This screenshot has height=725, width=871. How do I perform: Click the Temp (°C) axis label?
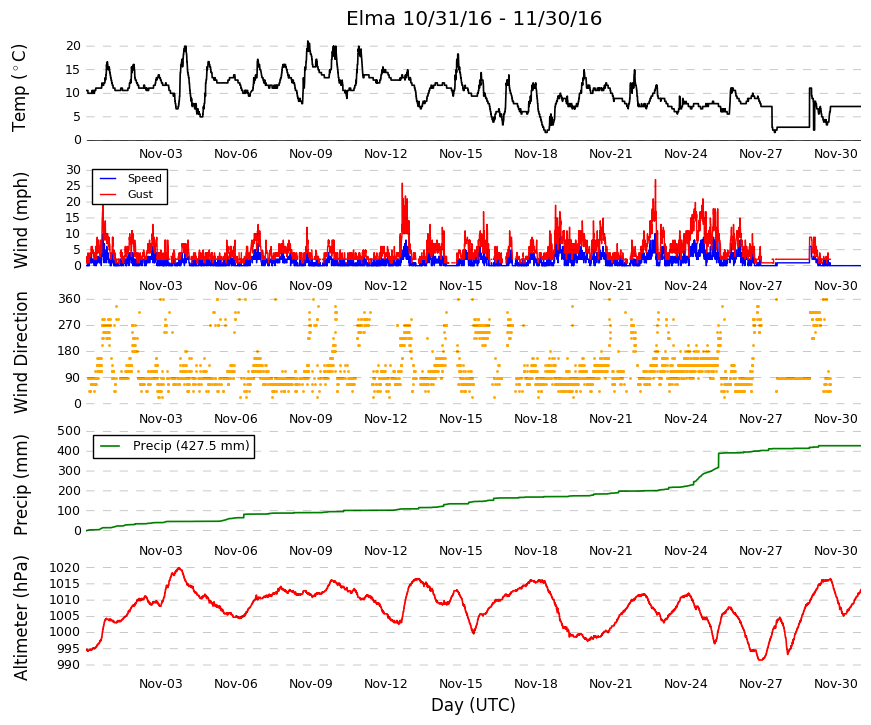[x=19, y=88]
